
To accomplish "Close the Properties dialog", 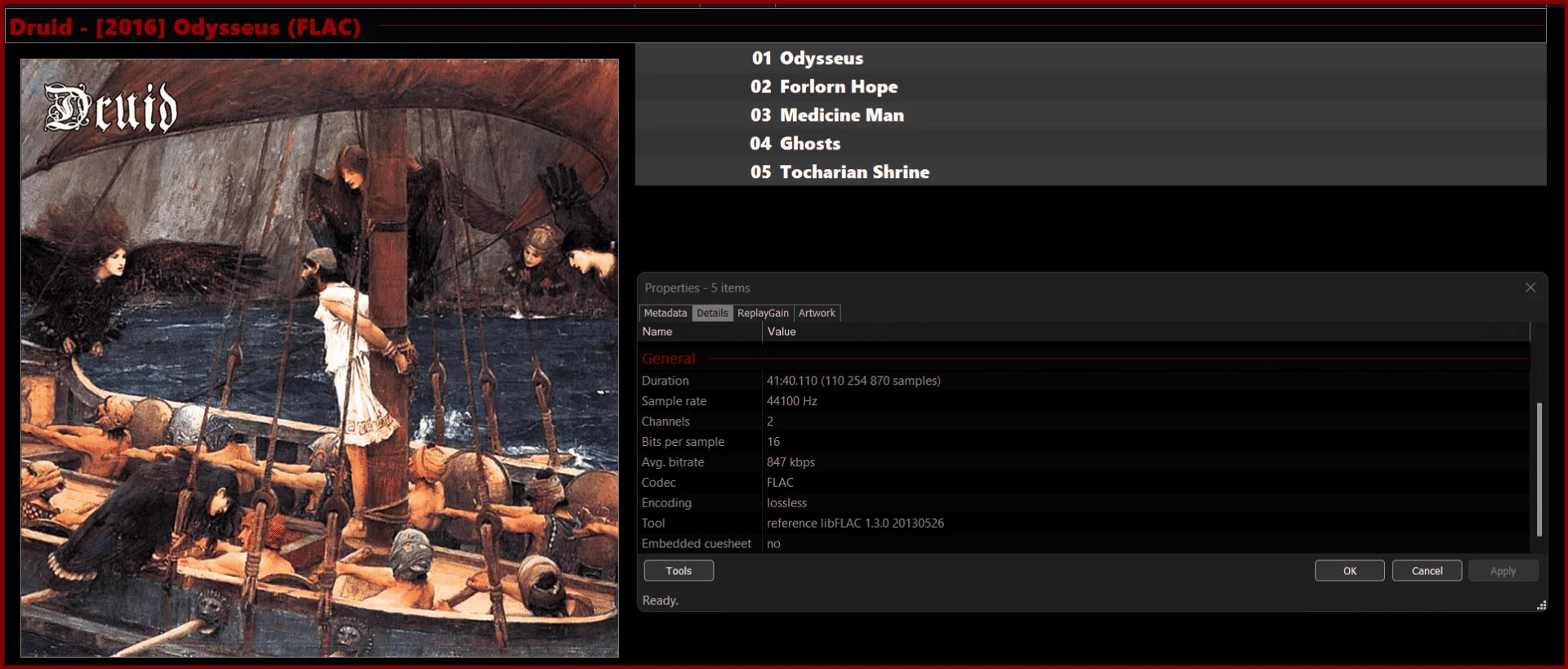I will click(1530, 288).
